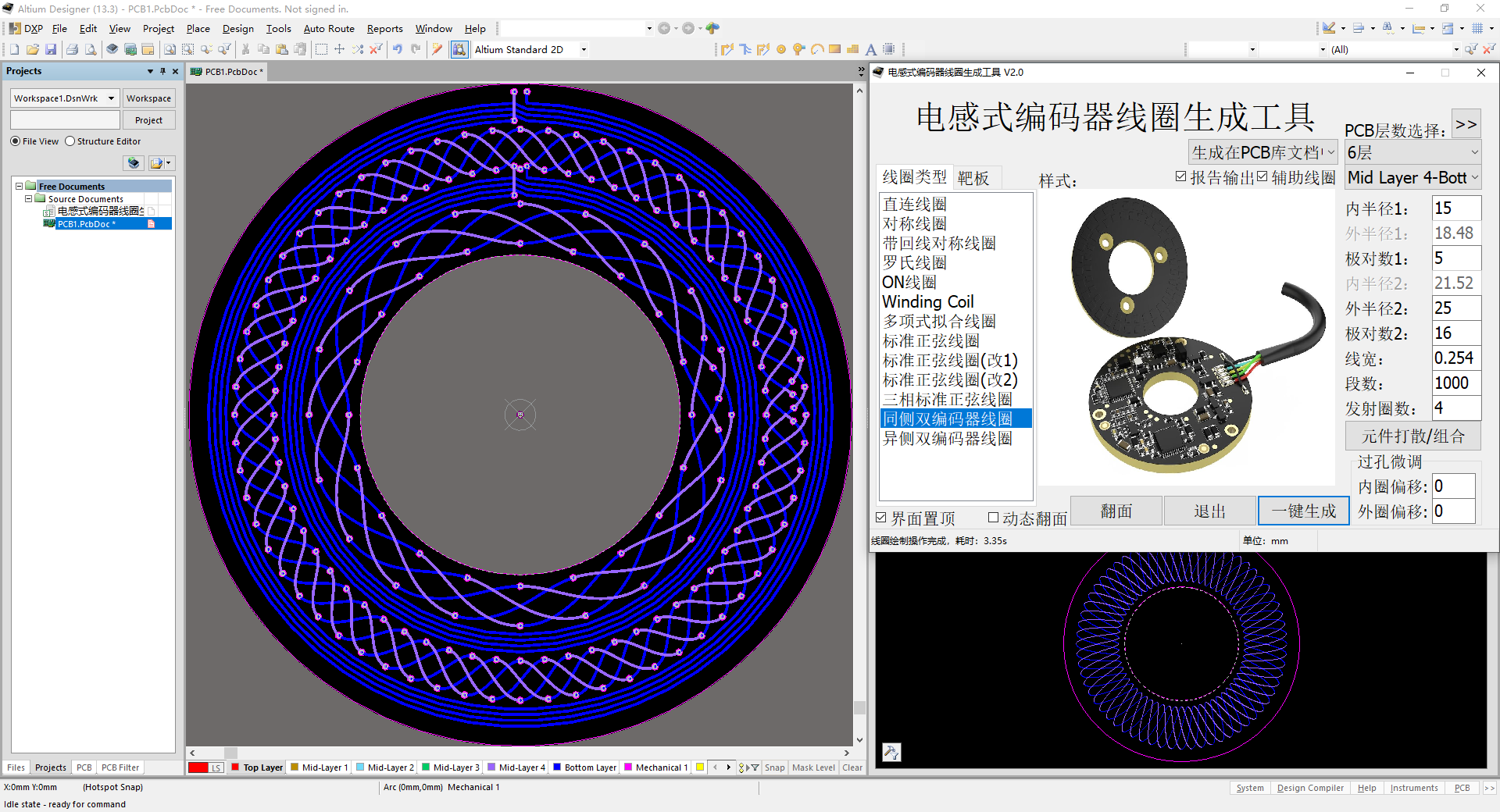The width and height of the screenshot is (1500, 812).
Task: Open the Design menu
Action: pyautogui.click(x=238, y=29)
